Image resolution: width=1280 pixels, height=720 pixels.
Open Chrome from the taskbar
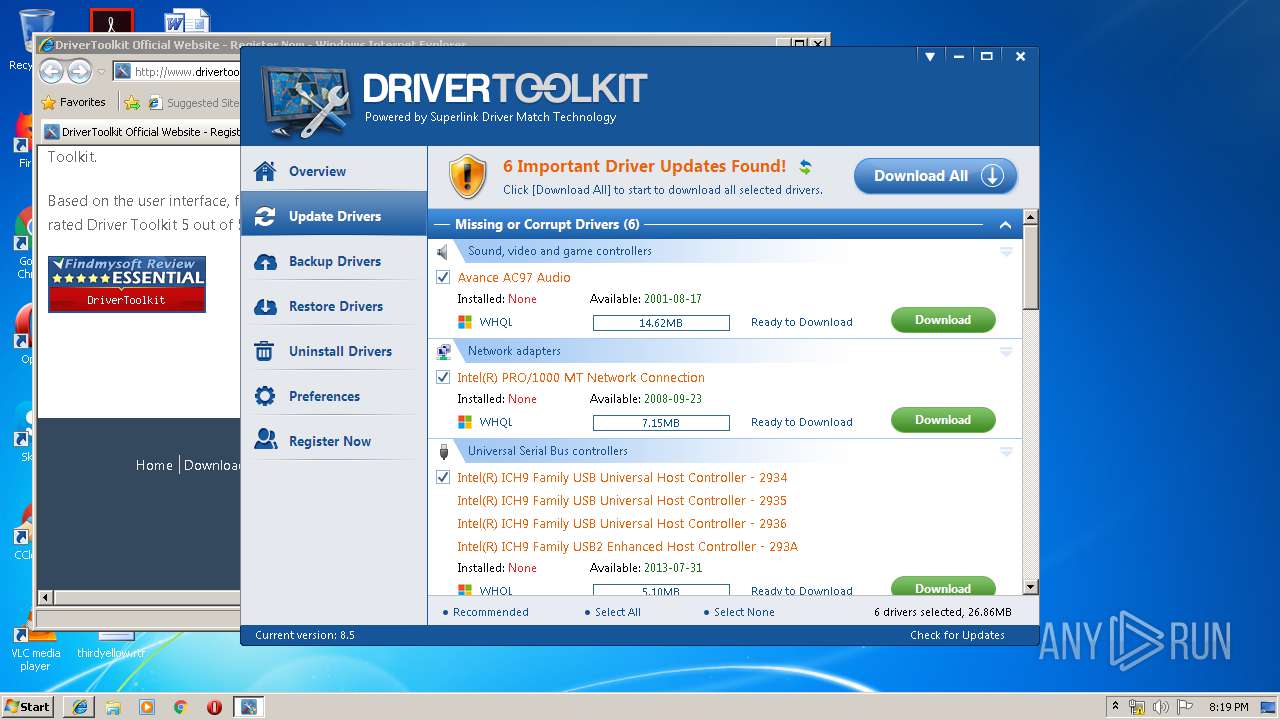pyautogui.click(x=180, y=706)
